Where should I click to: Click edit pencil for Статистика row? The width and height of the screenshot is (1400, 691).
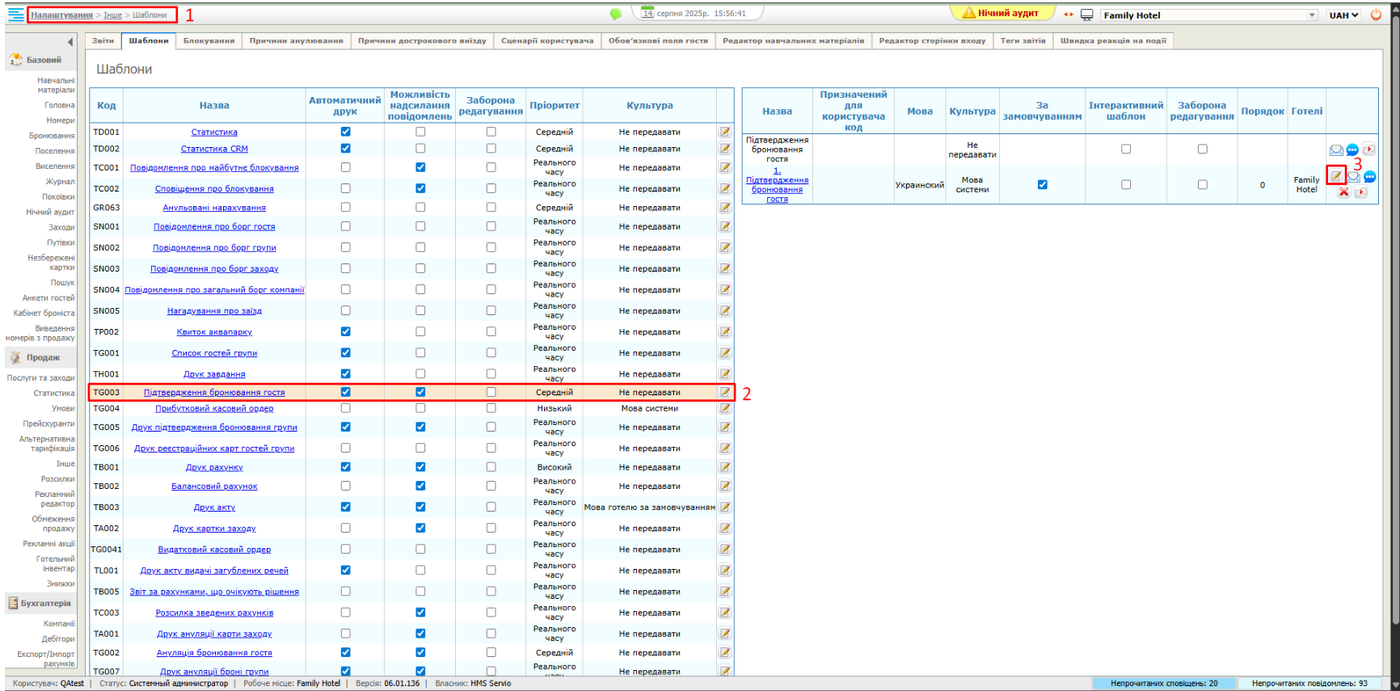[x=725, y=132]
